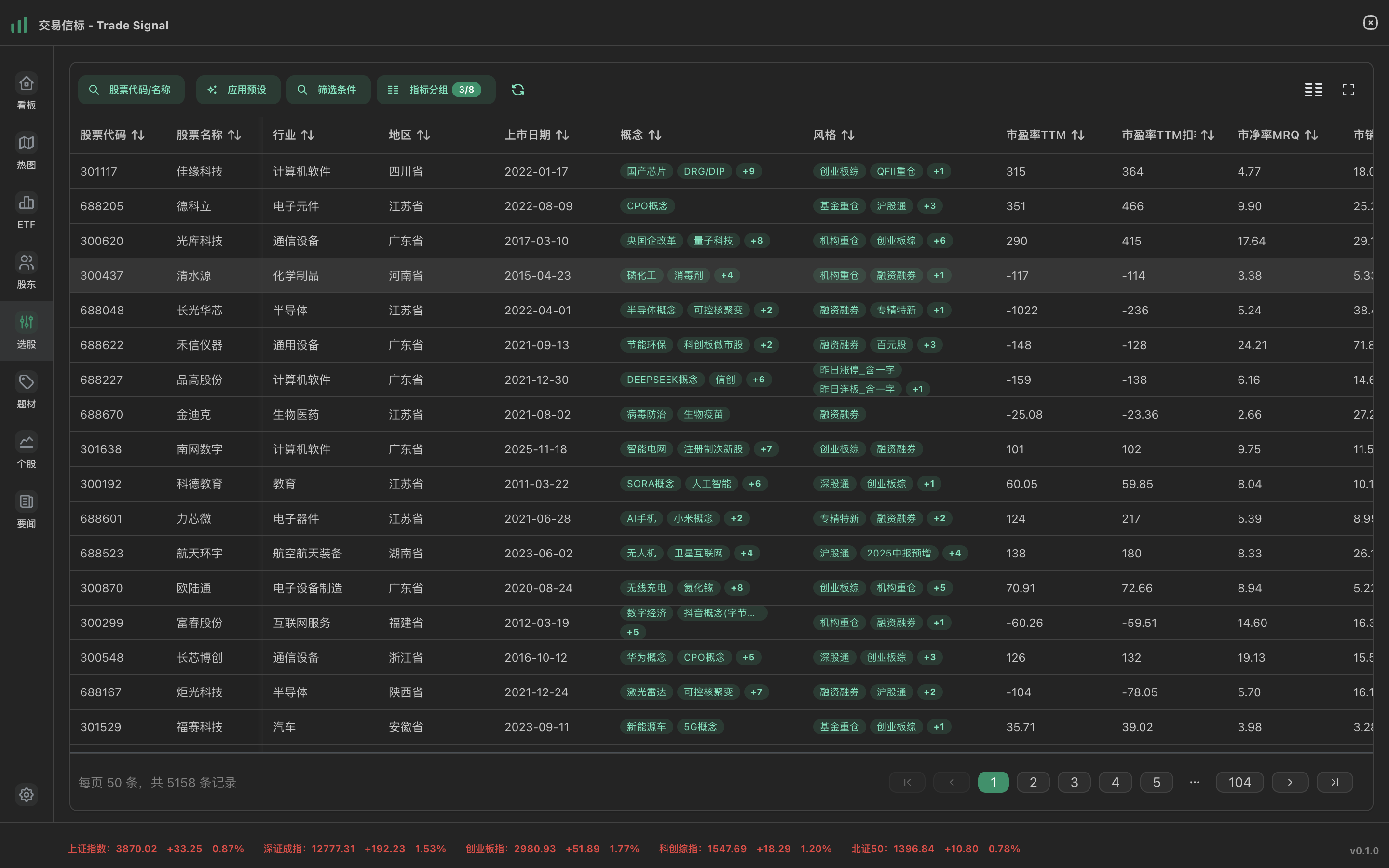Open 筛选条件 filter settings
The image size is (1389, 868).
coord(328,90)
